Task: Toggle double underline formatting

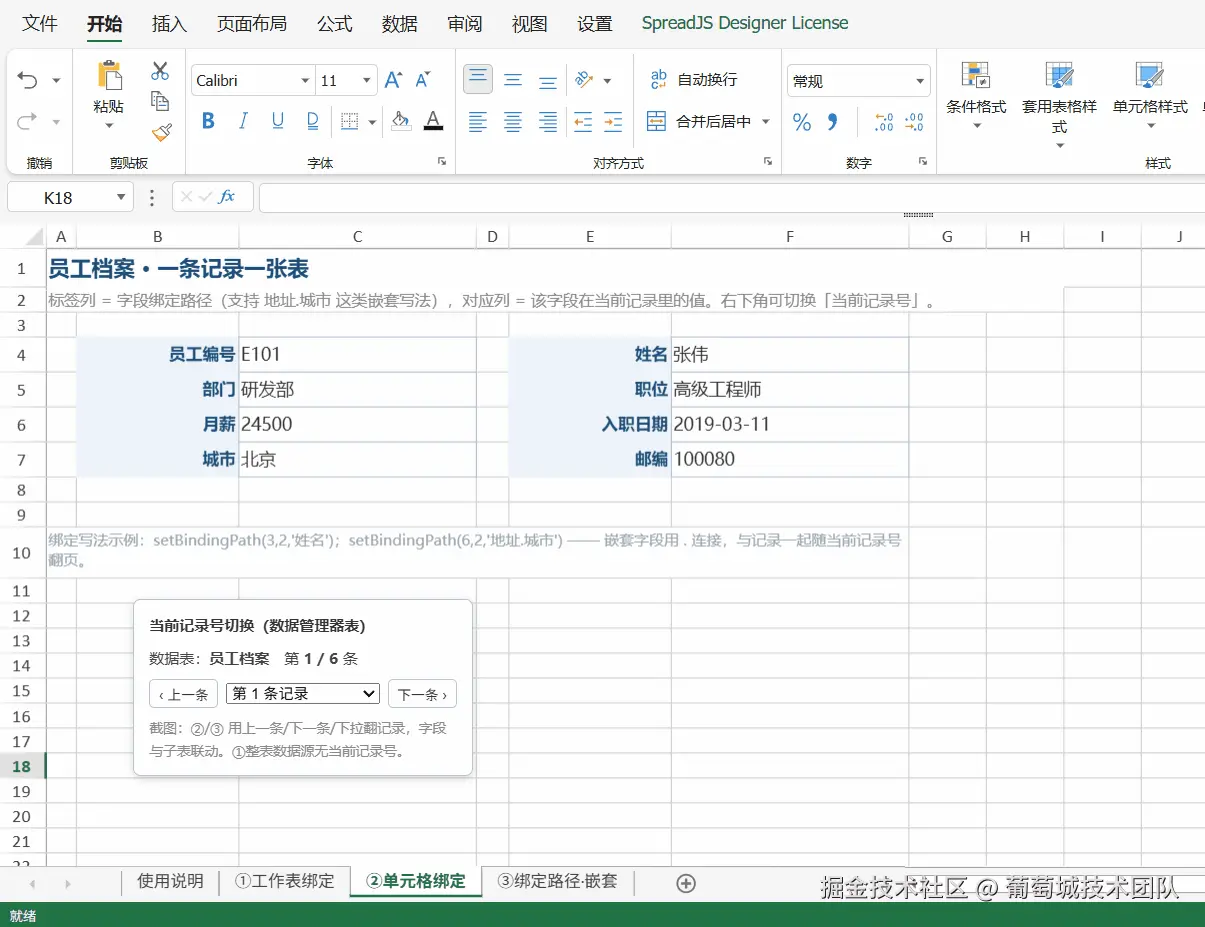Action: (x=313, y=121)
